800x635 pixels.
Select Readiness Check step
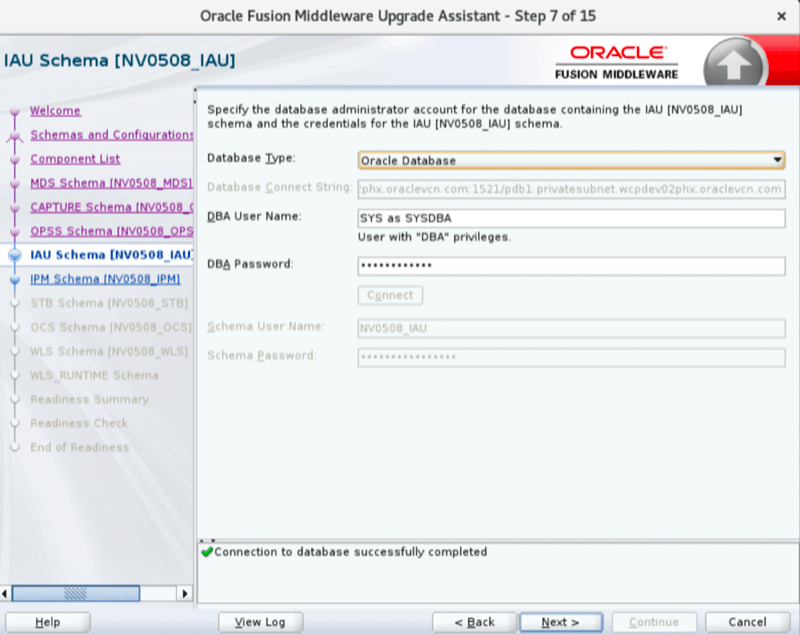click(x=79, y=423)
